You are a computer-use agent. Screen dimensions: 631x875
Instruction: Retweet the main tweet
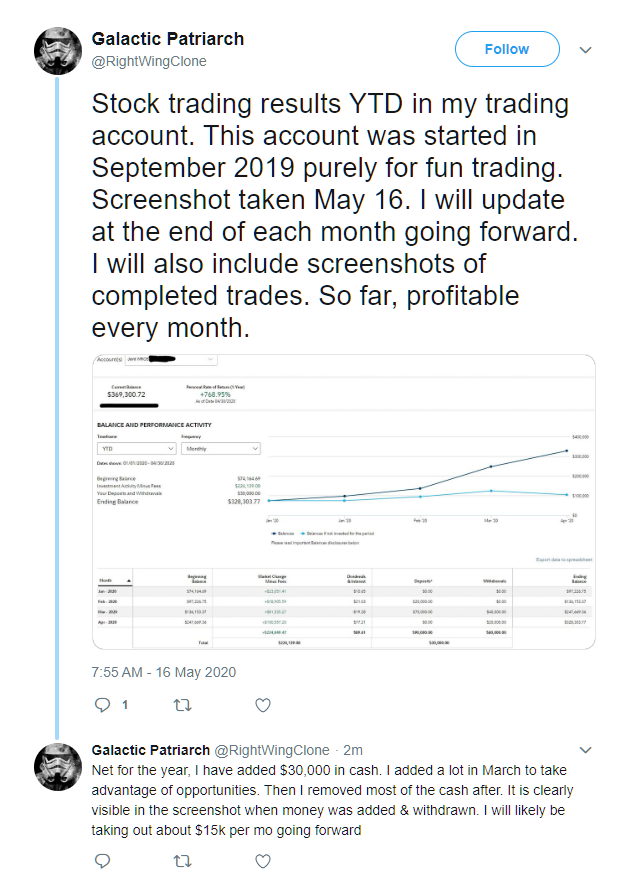[x=182, y=705]
